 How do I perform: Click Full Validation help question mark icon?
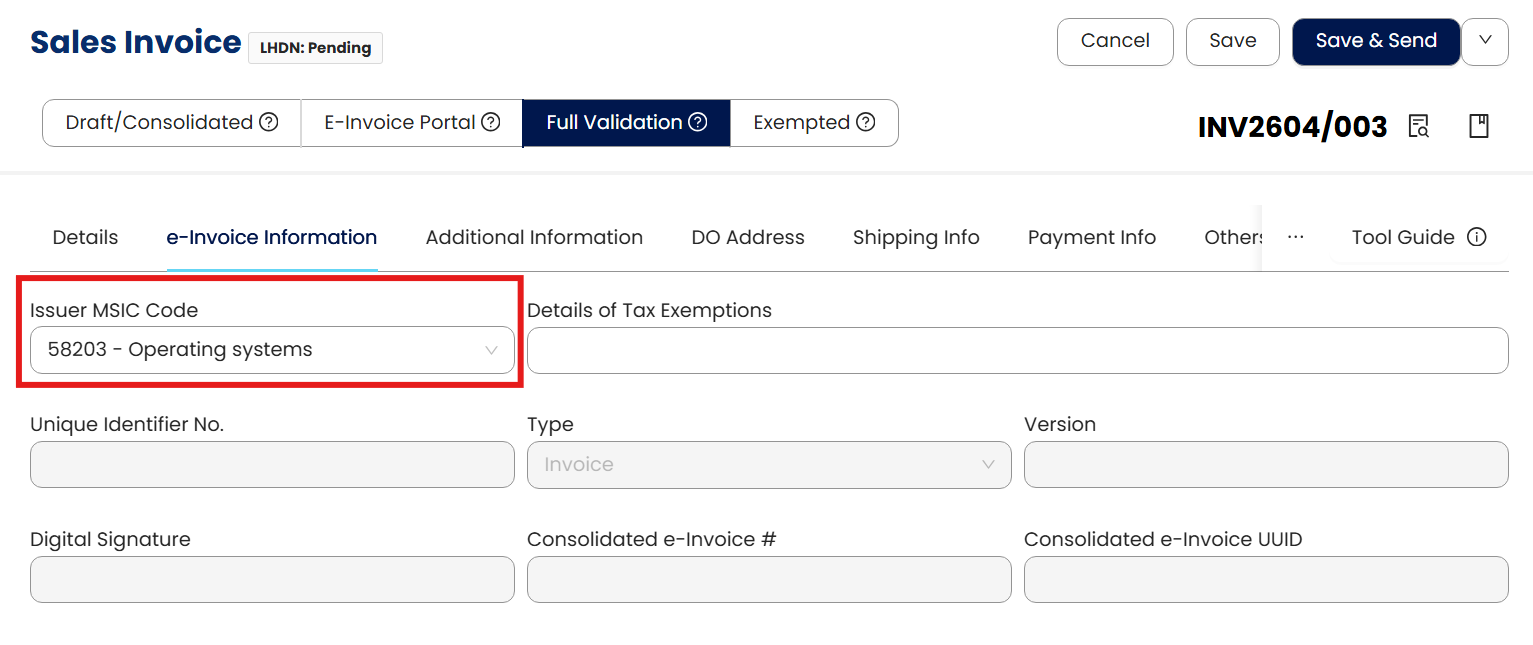(x=698, y=122)
